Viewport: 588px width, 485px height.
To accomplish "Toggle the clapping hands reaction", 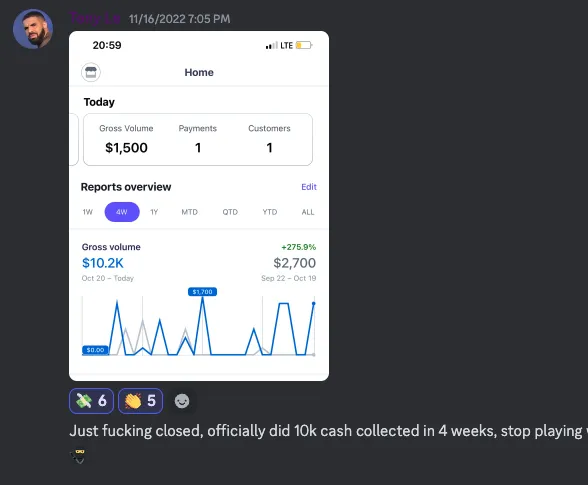I will pos(140,401).
